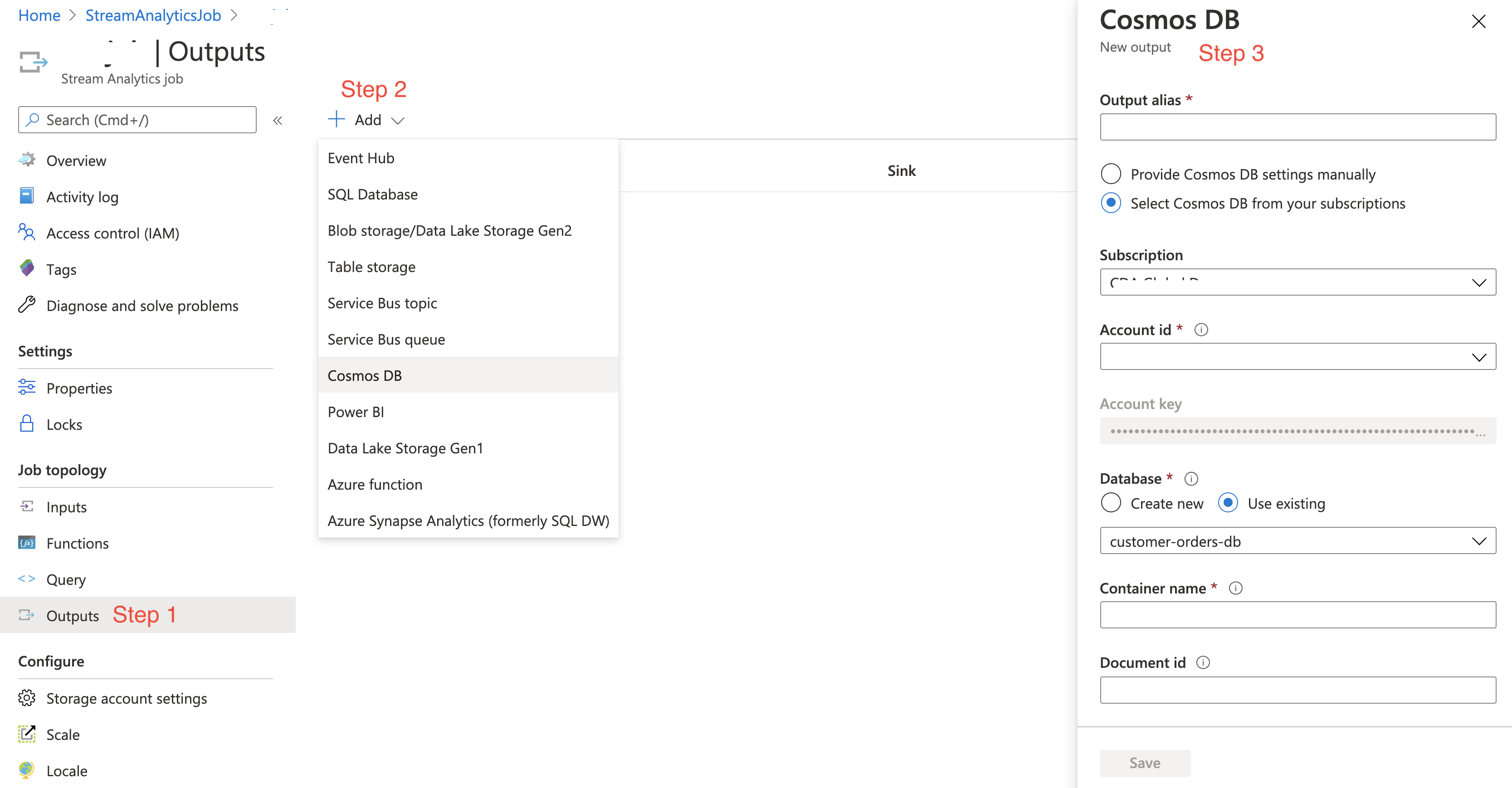Image resolution: width=1512 pixels, height=788 pixels.
Task: Select Use existing database radio button
Action: [x=1227, y=503]
